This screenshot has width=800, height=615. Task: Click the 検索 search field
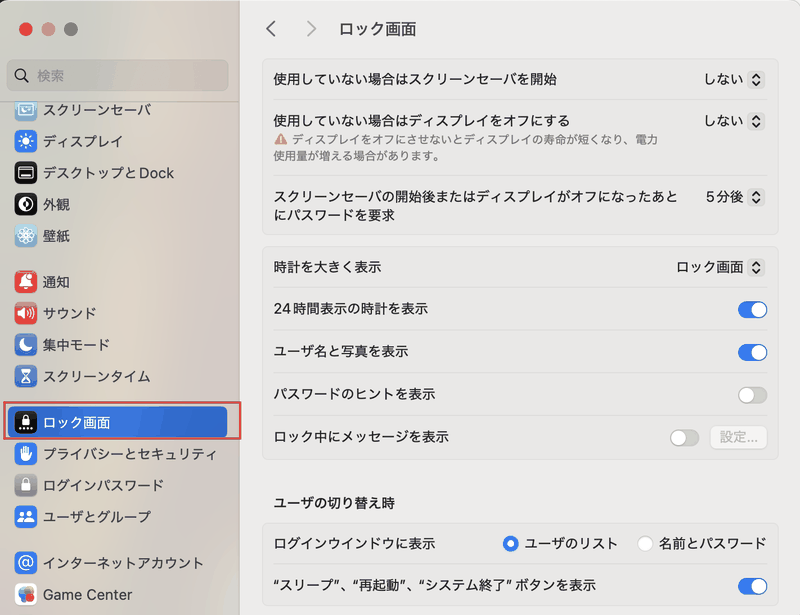[x=117, y=76]
